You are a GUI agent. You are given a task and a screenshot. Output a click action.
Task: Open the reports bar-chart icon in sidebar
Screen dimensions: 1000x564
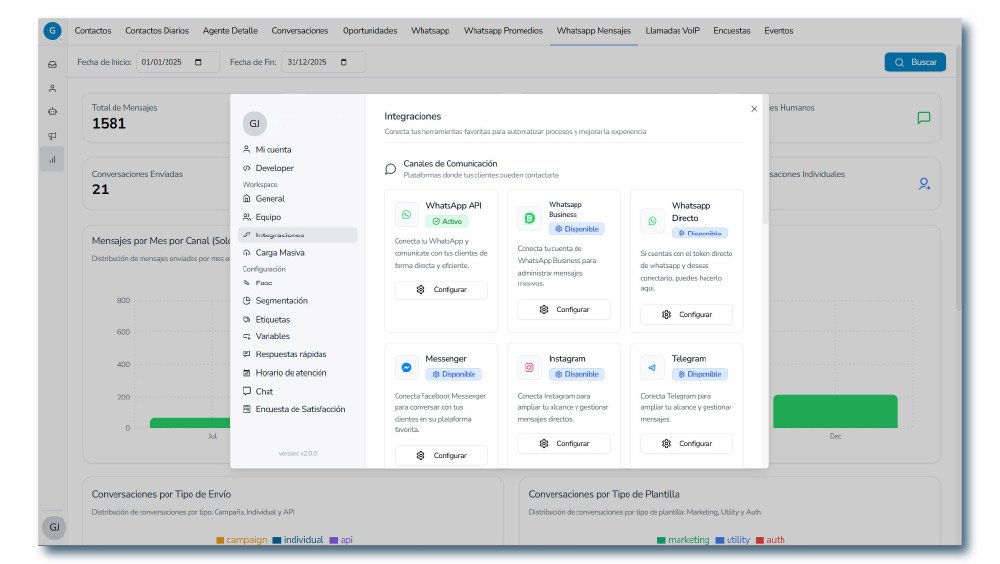click(52, 160)
